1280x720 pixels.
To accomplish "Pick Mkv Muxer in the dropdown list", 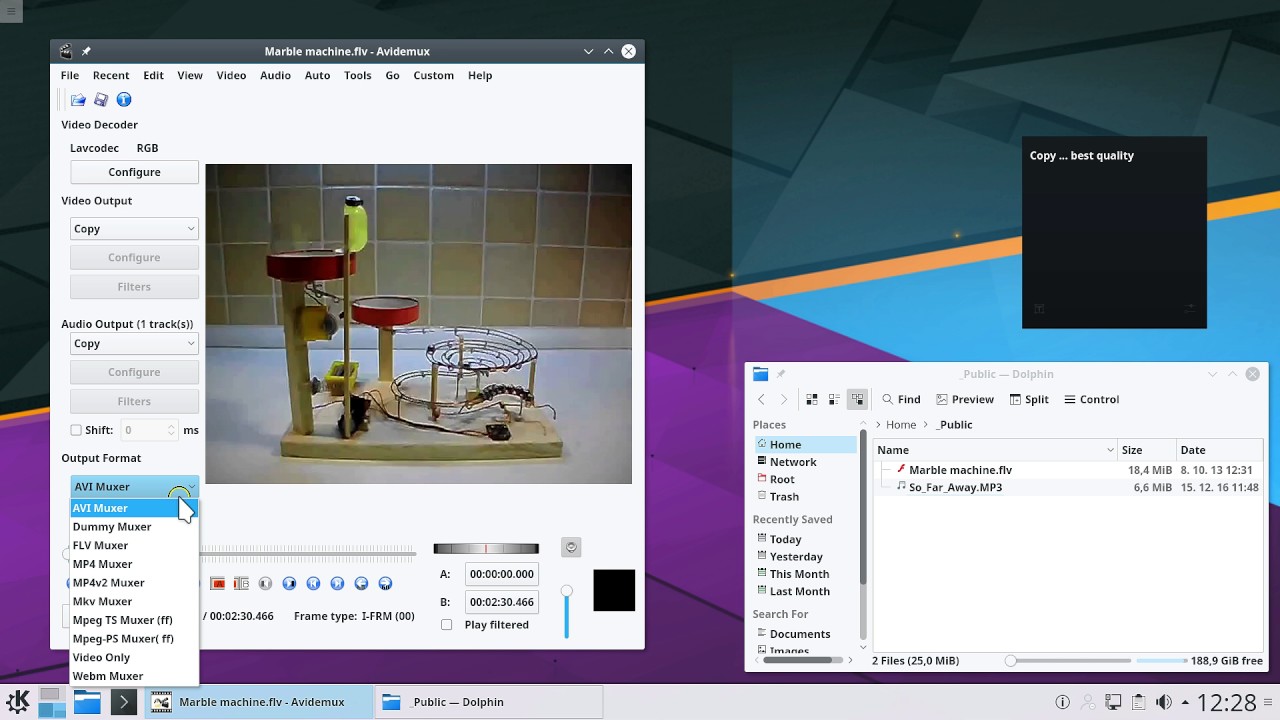I will (x=134, y=602).
